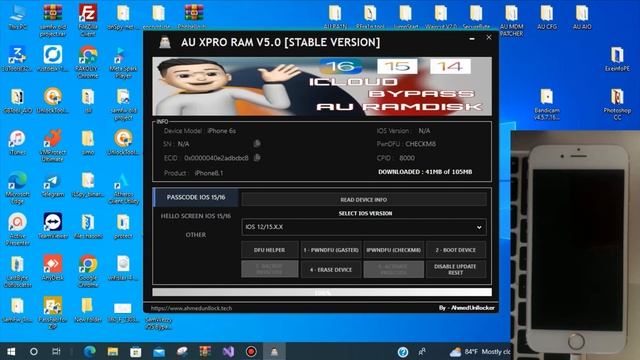Open the AU CFG desktop folder

[547, 17]
